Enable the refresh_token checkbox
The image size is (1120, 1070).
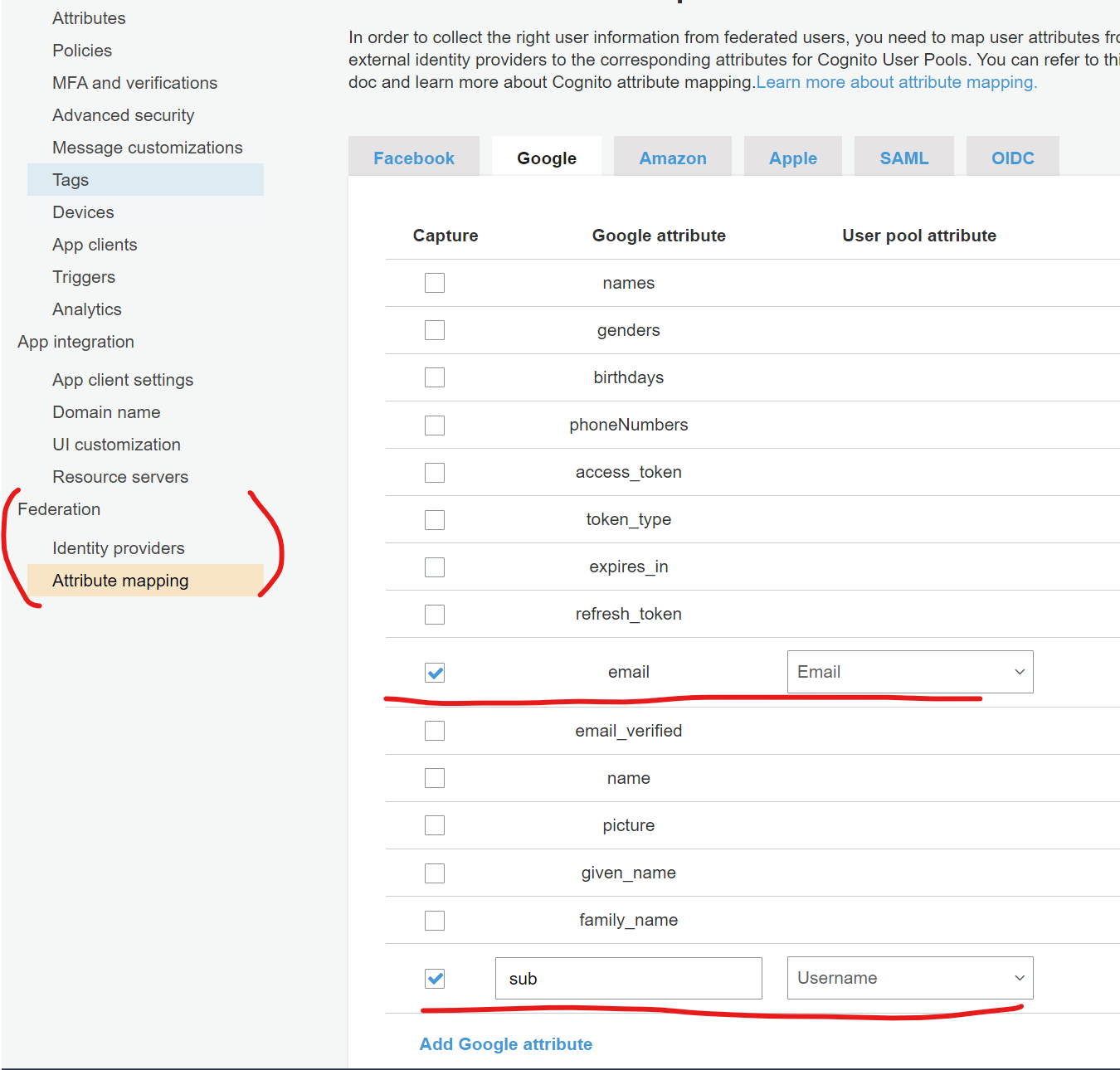coord(435,615)
